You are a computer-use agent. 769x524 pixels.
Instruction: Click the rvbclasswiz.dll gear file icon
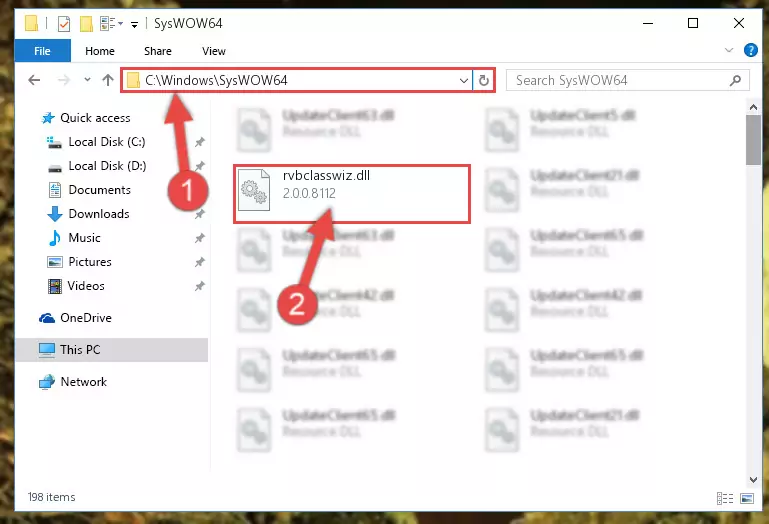tap(254, 189)
